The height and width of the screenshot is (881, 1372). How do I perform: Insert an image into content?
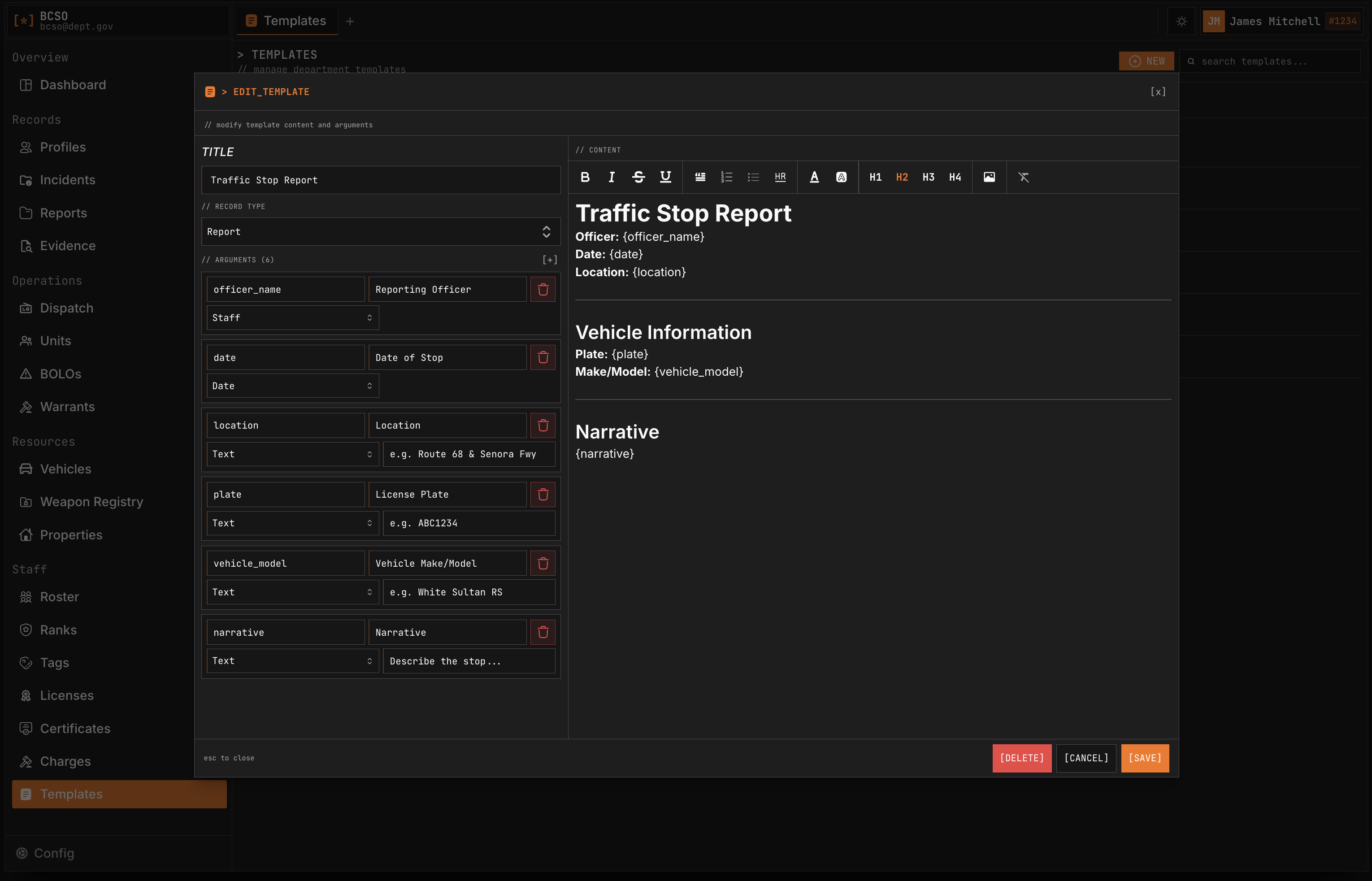989,177
